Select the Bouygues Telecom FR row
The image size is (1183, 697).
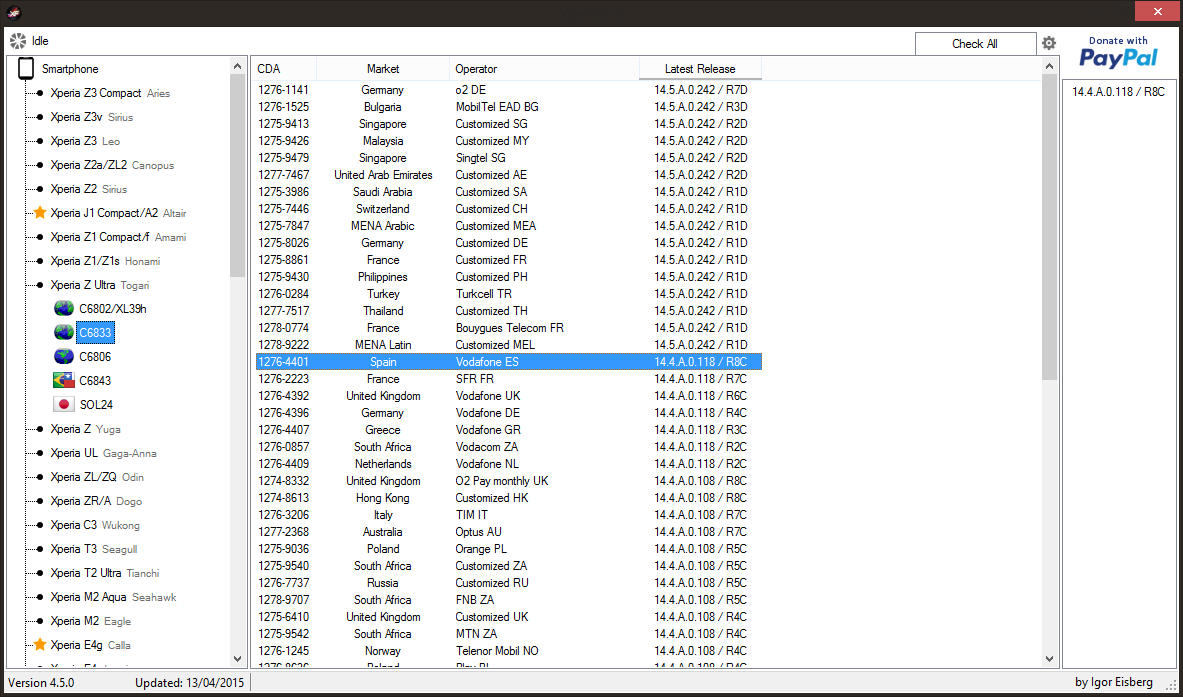click(509, 327)
